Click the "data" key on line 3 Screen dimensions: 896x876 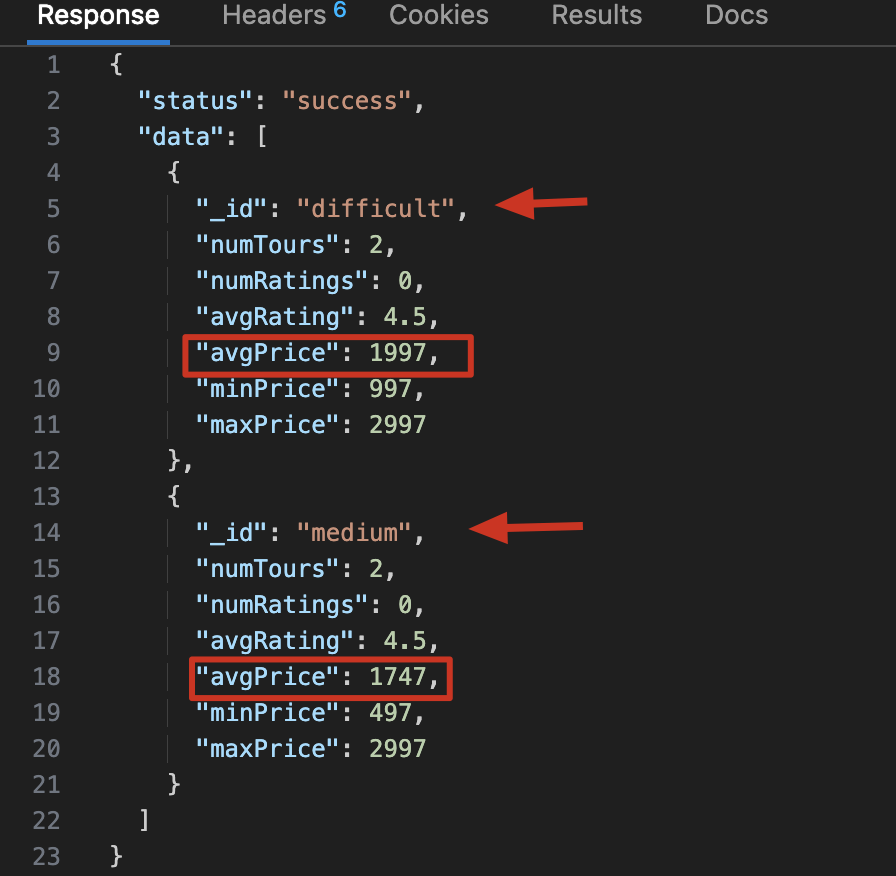pos(181,137)
